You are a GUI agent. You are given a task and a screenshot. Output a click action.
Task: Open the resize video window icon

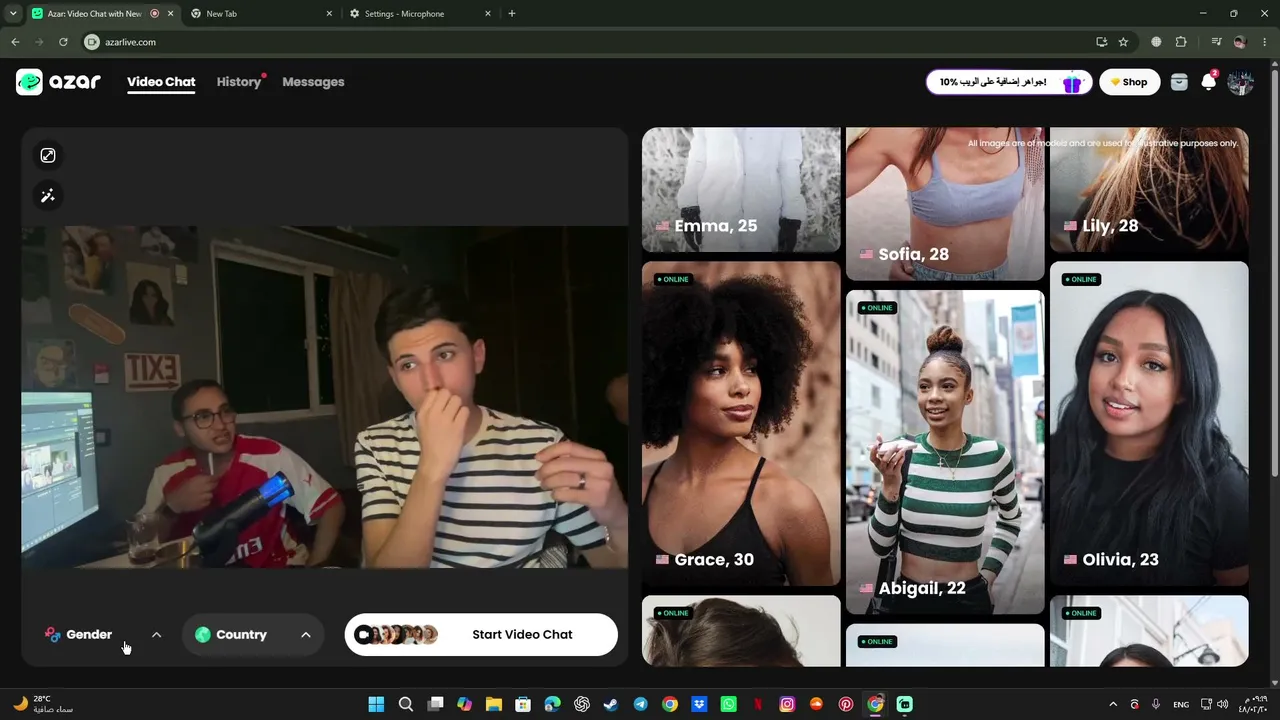[48, 155]
